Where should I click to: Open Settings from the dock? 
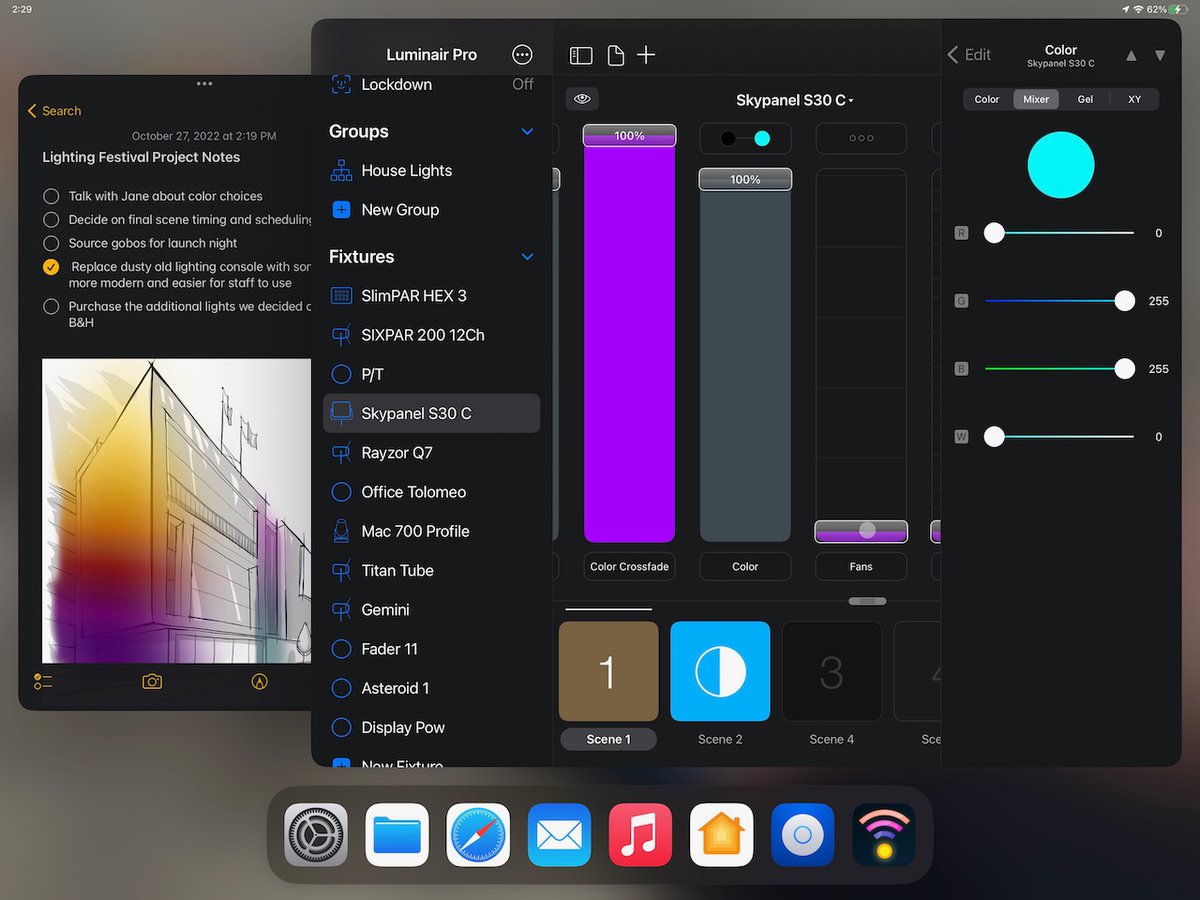pos(316,835)
